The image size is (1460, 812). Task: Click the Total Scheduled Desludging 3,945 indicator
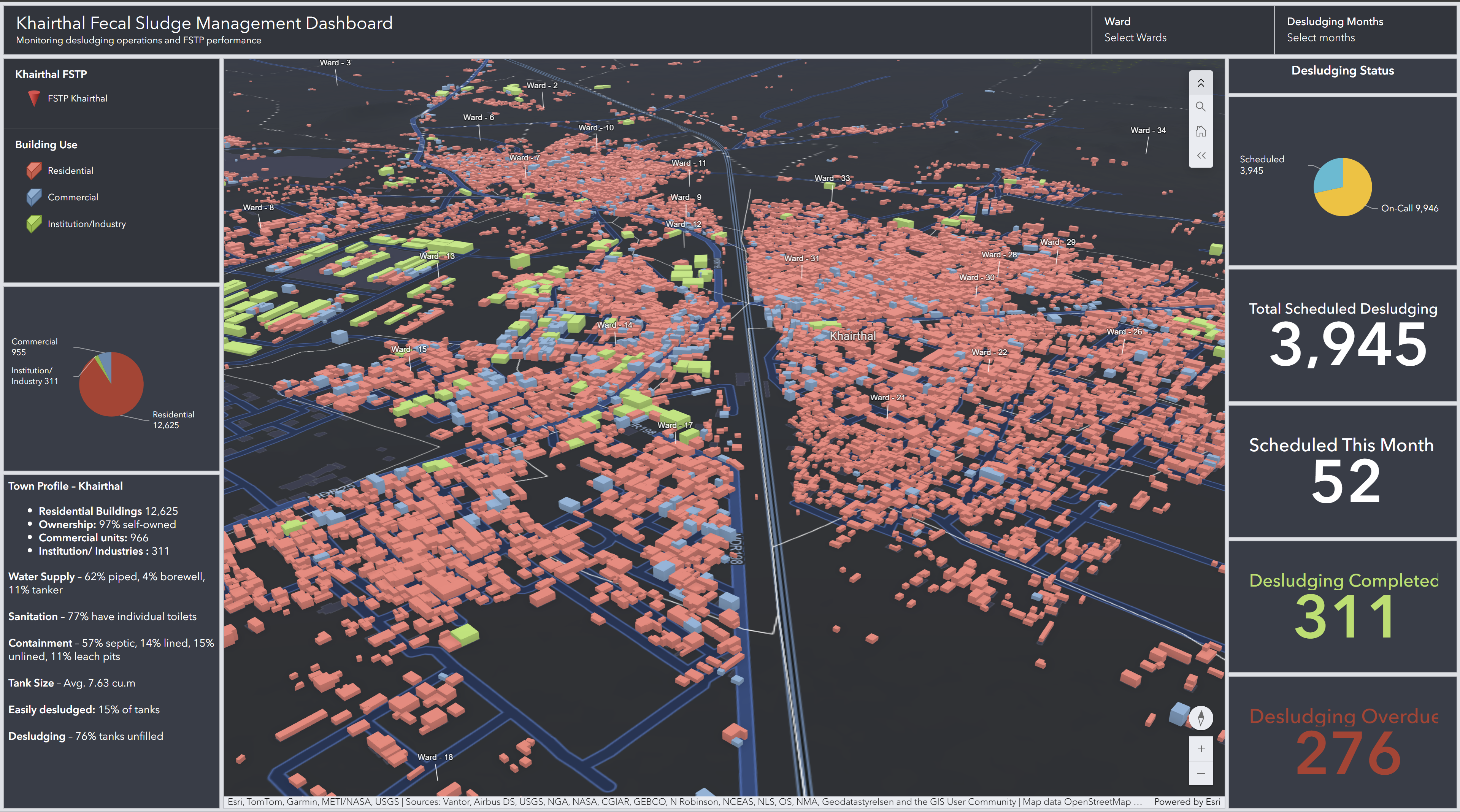click(1342, 335)
